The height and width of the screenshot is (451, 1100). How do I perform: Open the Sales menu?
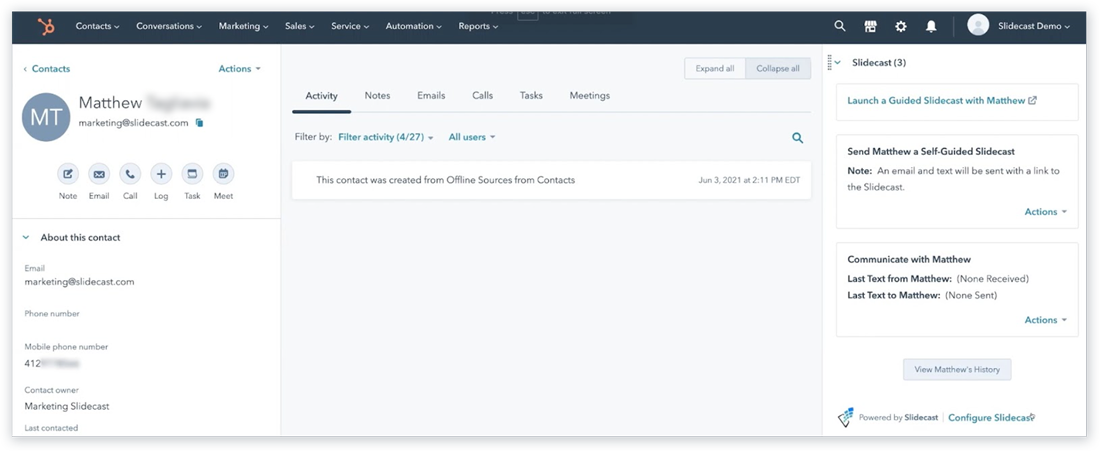point(300,26)
